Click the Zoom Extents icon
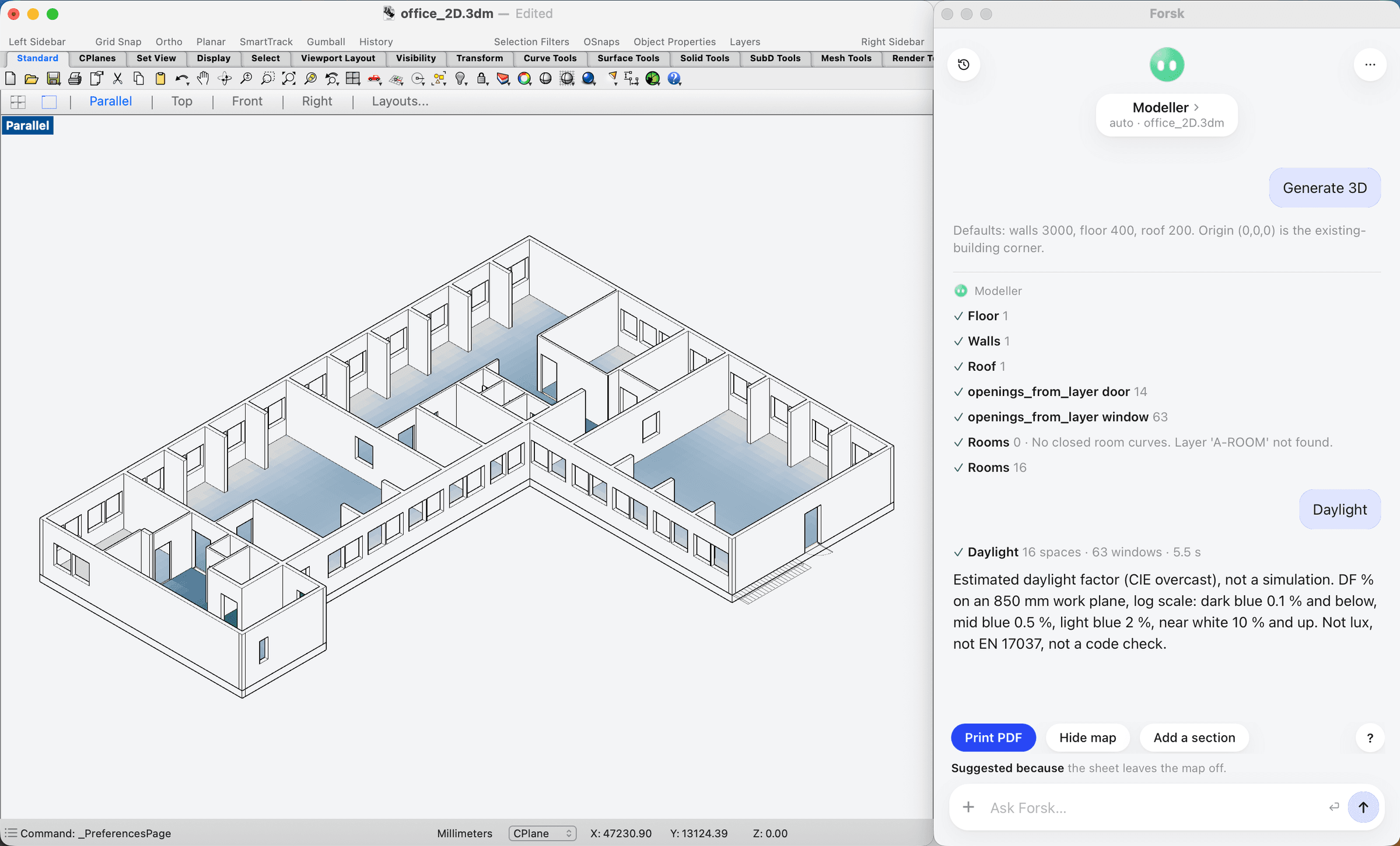Screen dimensions: 1400x846 point(289,79)
